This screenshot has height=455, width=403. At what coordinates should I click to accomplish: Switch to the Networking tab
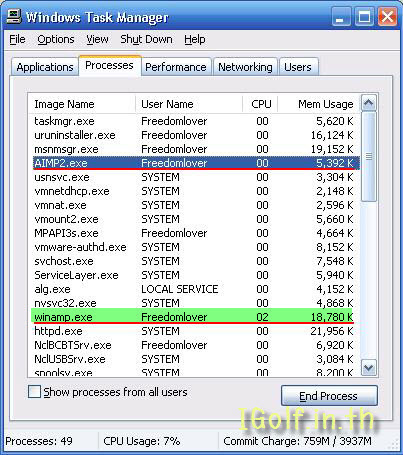[245, 67]
